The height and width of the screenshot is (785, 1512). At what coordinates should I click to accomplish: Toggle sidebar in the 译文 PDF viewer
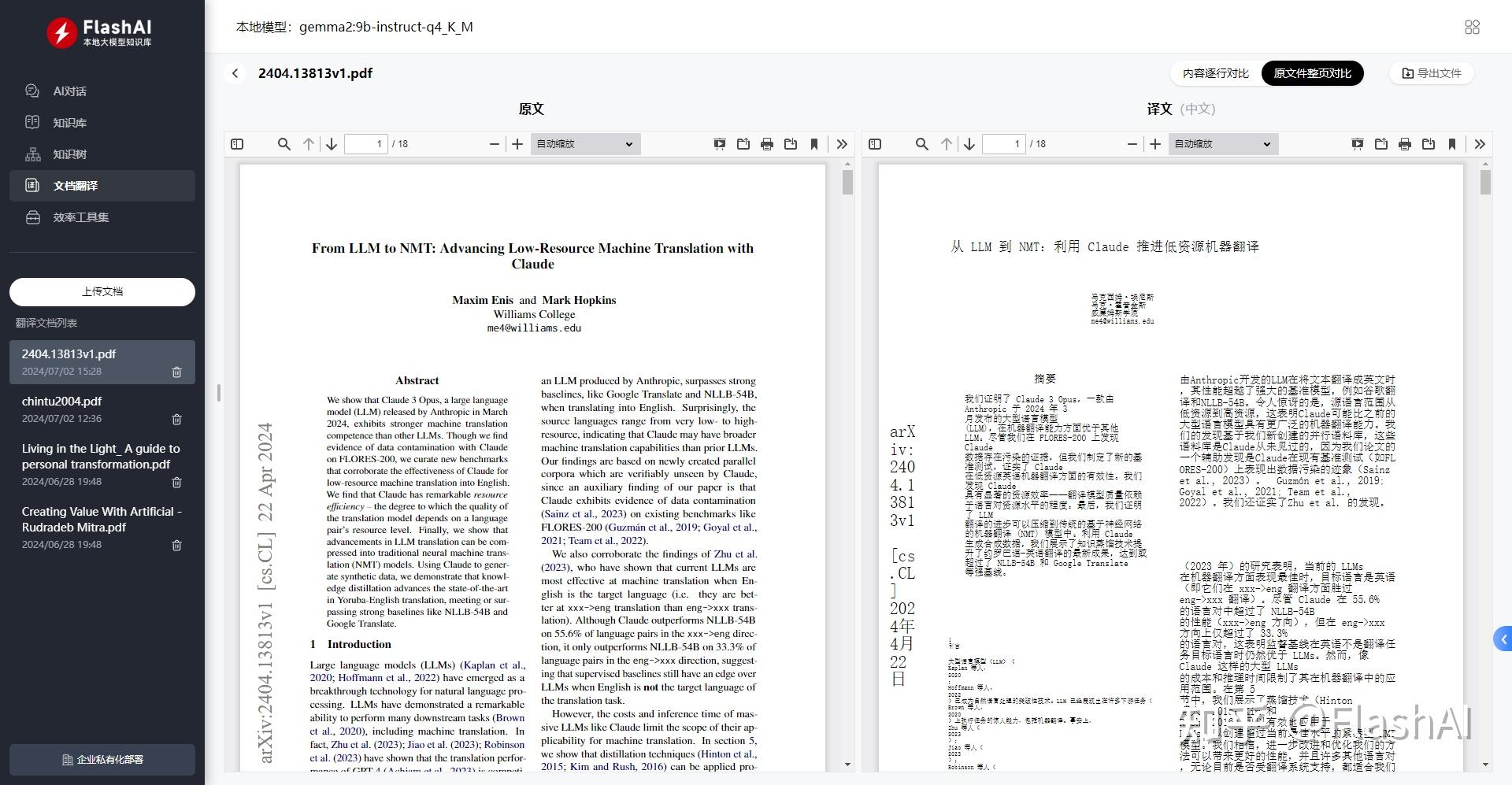coord(875,144)
